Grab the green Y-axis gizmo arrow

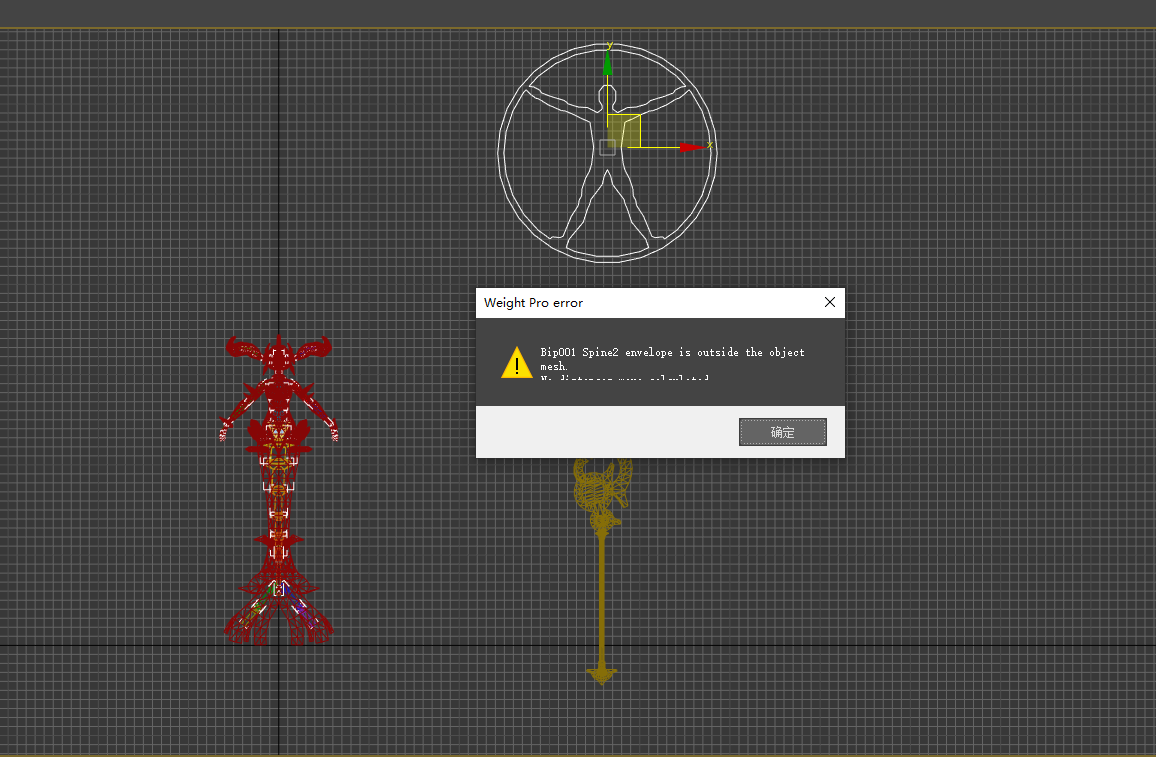coord(607,63)
